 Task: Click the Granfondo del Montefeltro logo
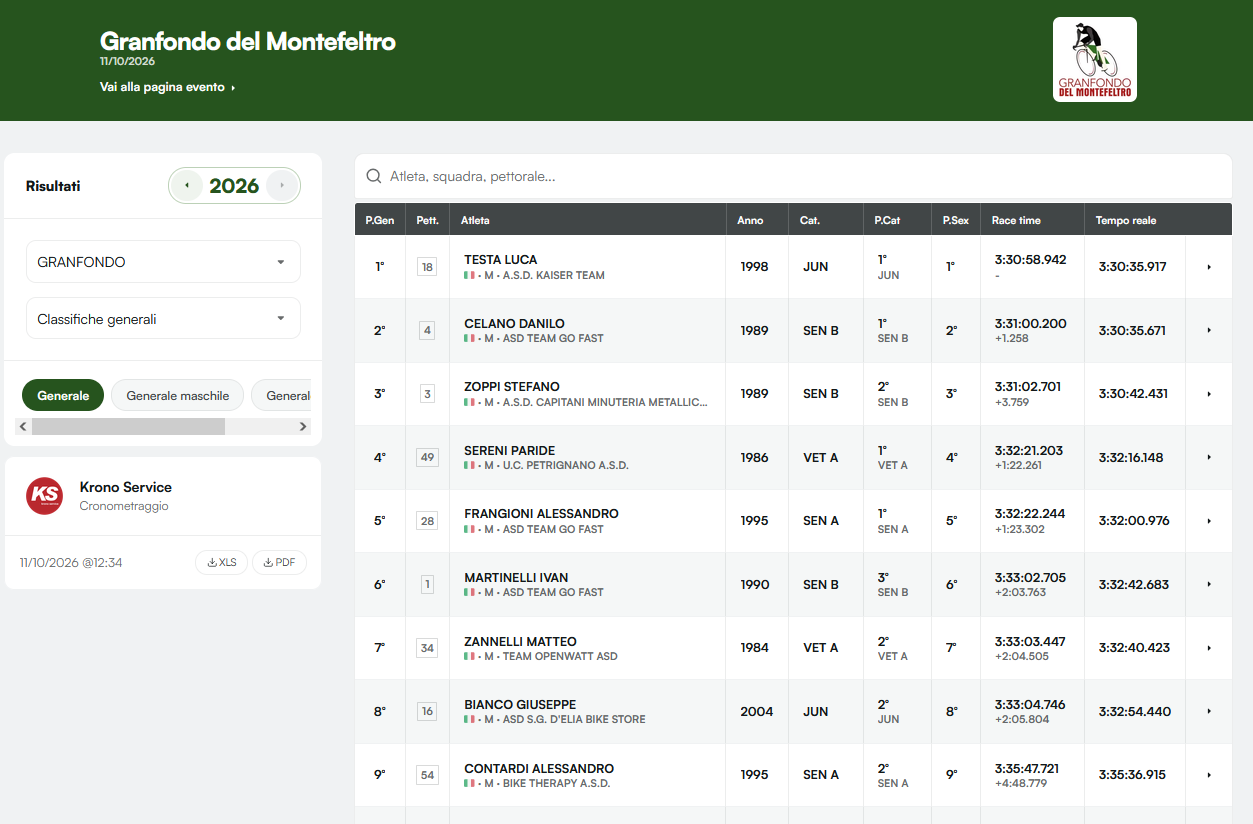(x=1095, y=60)
